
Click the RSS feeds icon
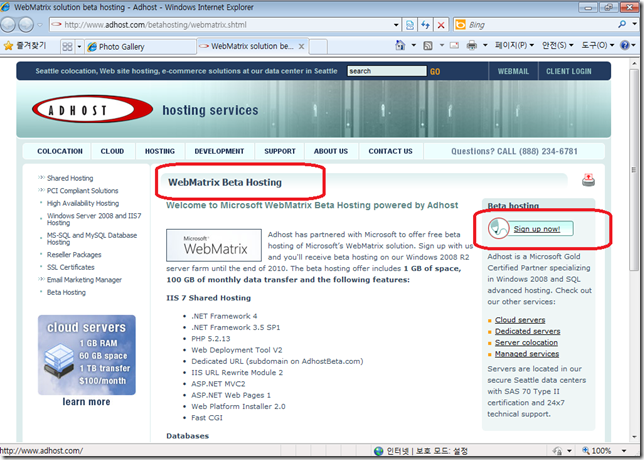(x=428, y=46)
